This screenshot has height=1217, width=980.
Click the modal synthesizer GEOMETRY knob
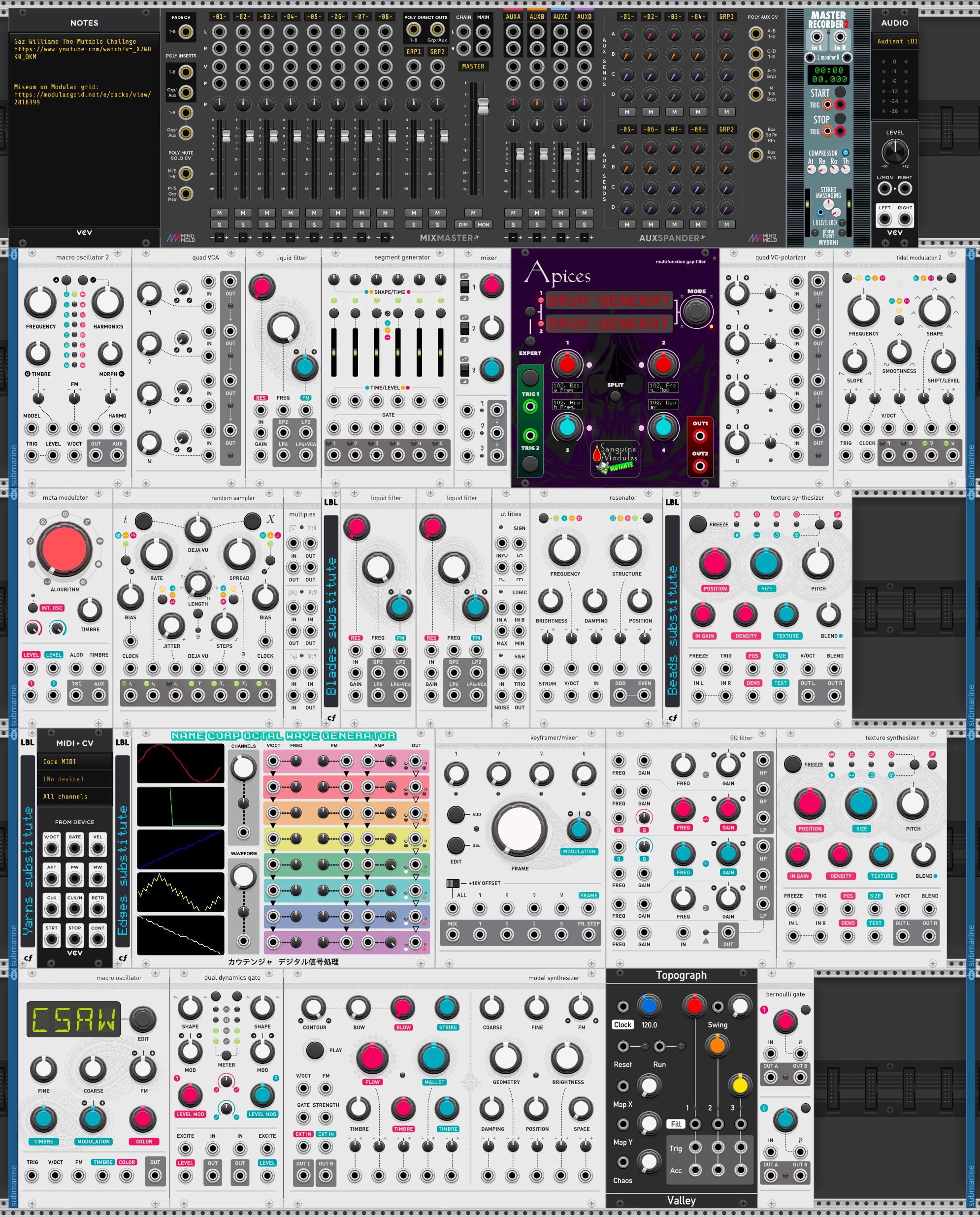(x=505, y=1058)
